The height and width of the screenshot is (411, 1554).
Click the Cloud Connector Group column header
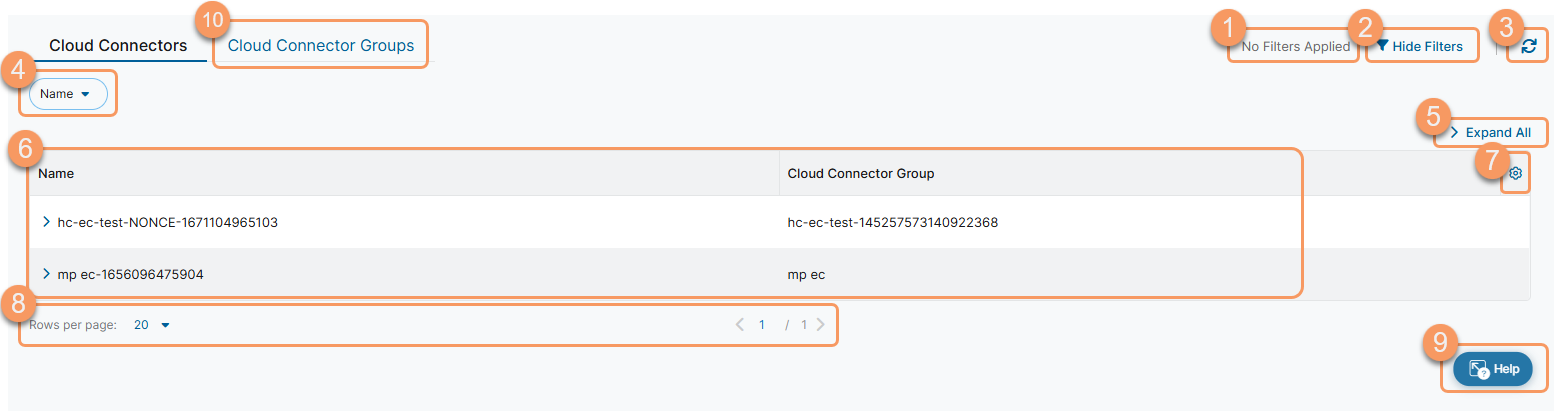[x=861, y=173]
